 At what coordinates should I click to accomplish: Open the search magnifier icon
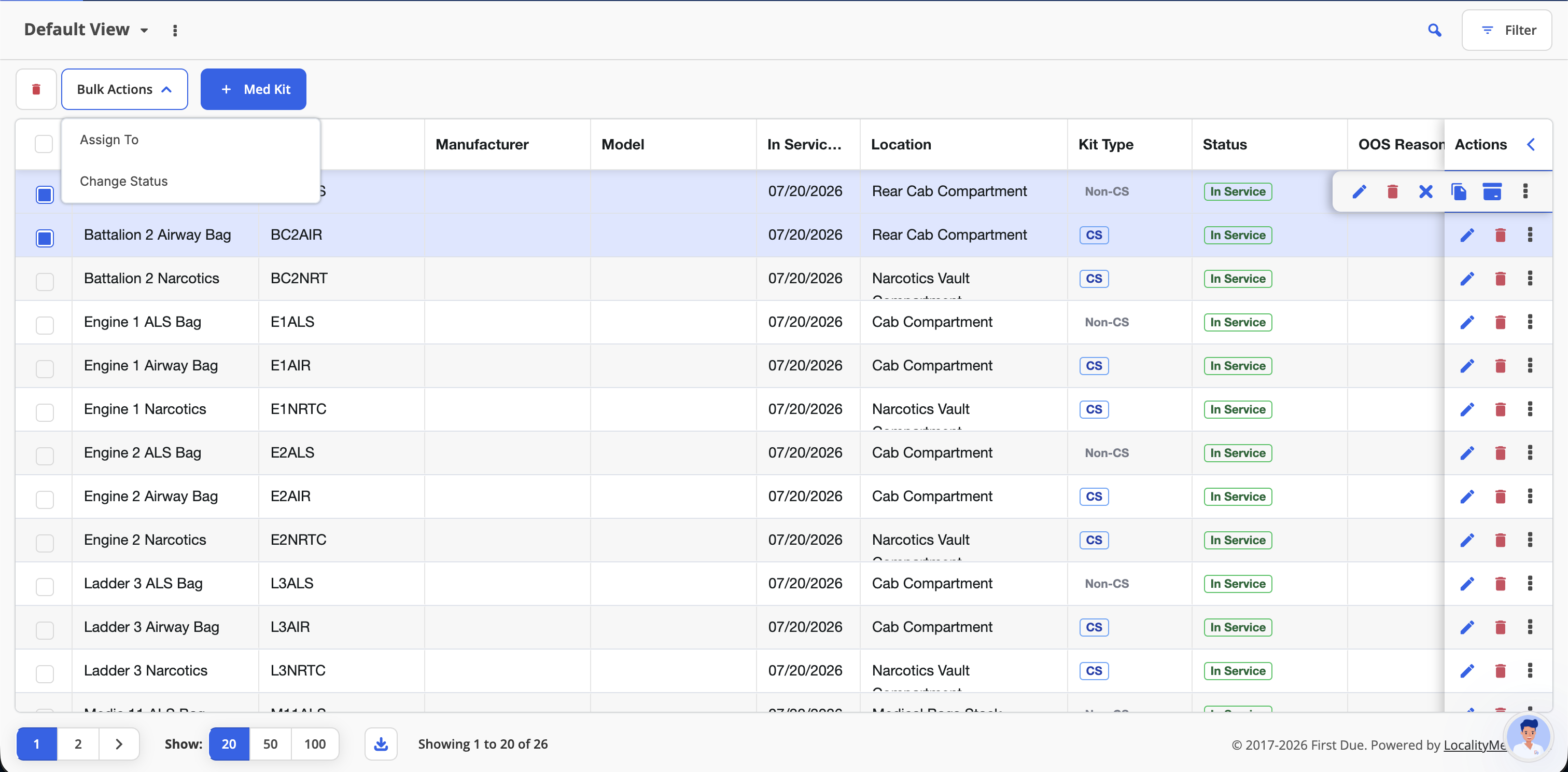click(1434, 30)
